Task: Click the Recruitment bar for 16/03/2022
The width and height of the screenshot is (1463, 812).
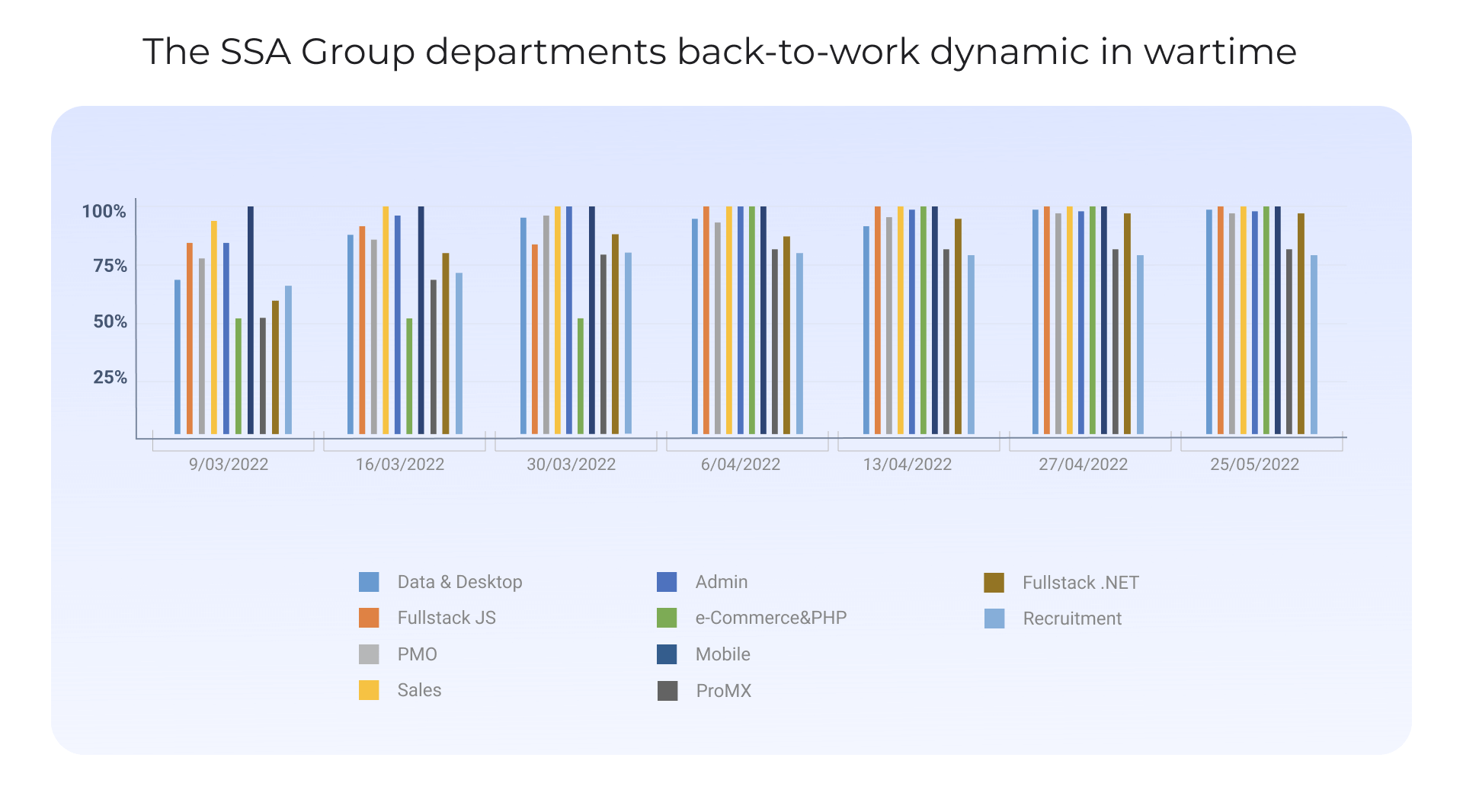Action: [459, 353]
